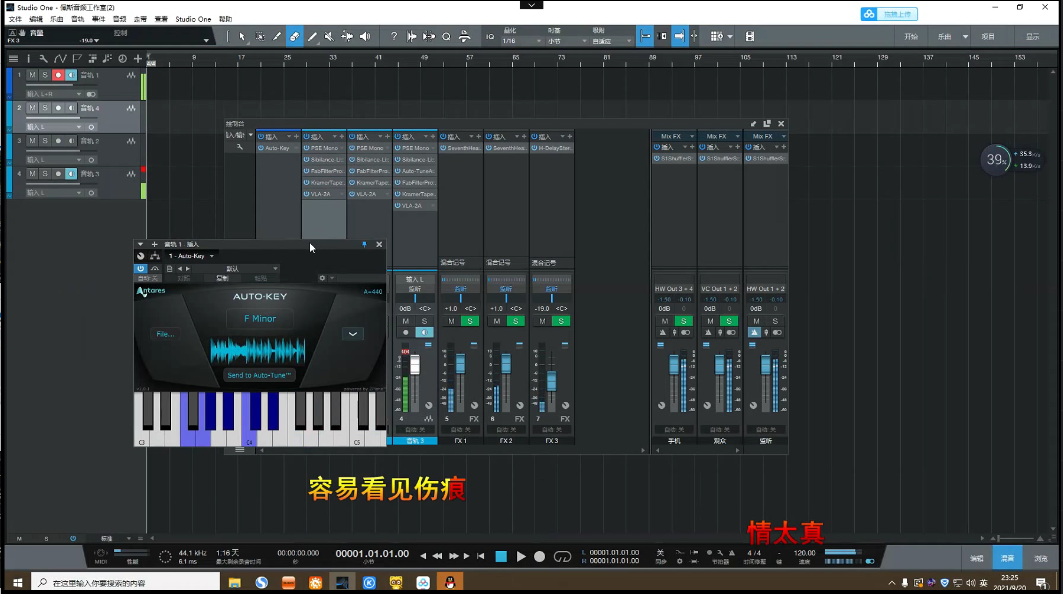Open the track list hamburger icon

pyautogui.click(x=13, y=59)
